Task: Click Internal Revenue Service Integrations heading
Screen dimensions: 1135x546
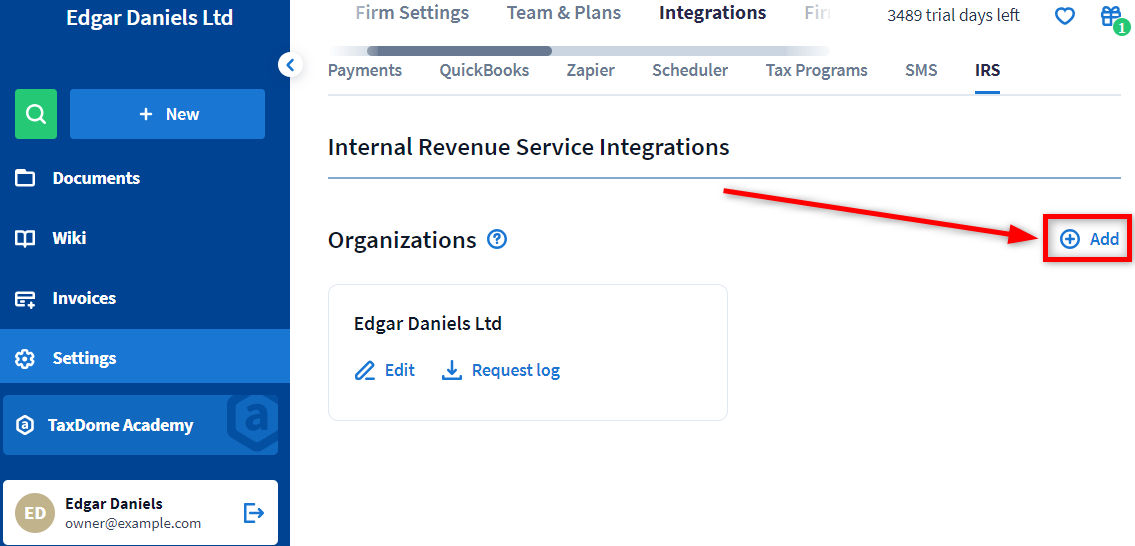Action: (528, 148)
